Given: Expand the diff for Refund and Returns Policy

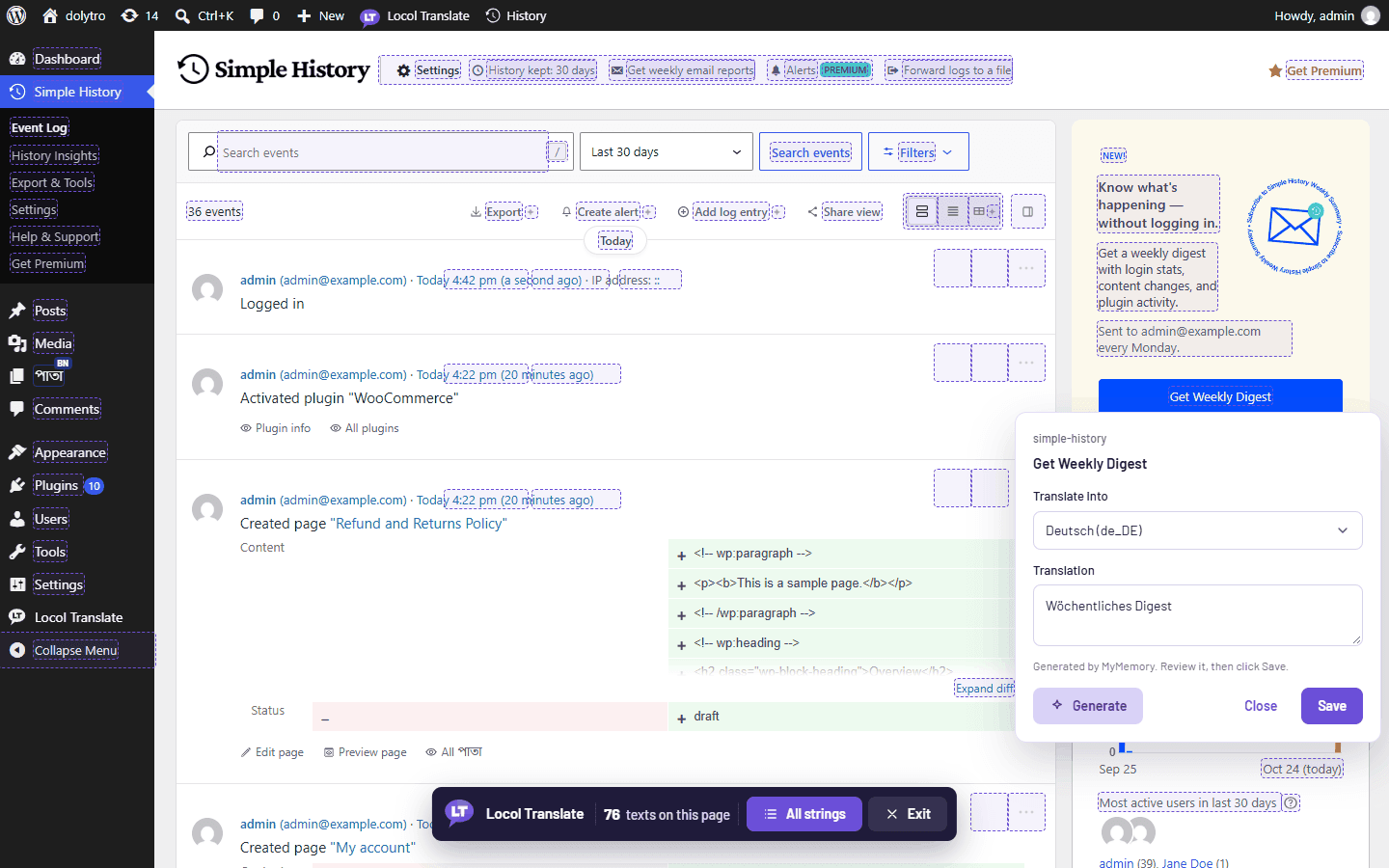Looking at the screenshot, I should 985,688.
